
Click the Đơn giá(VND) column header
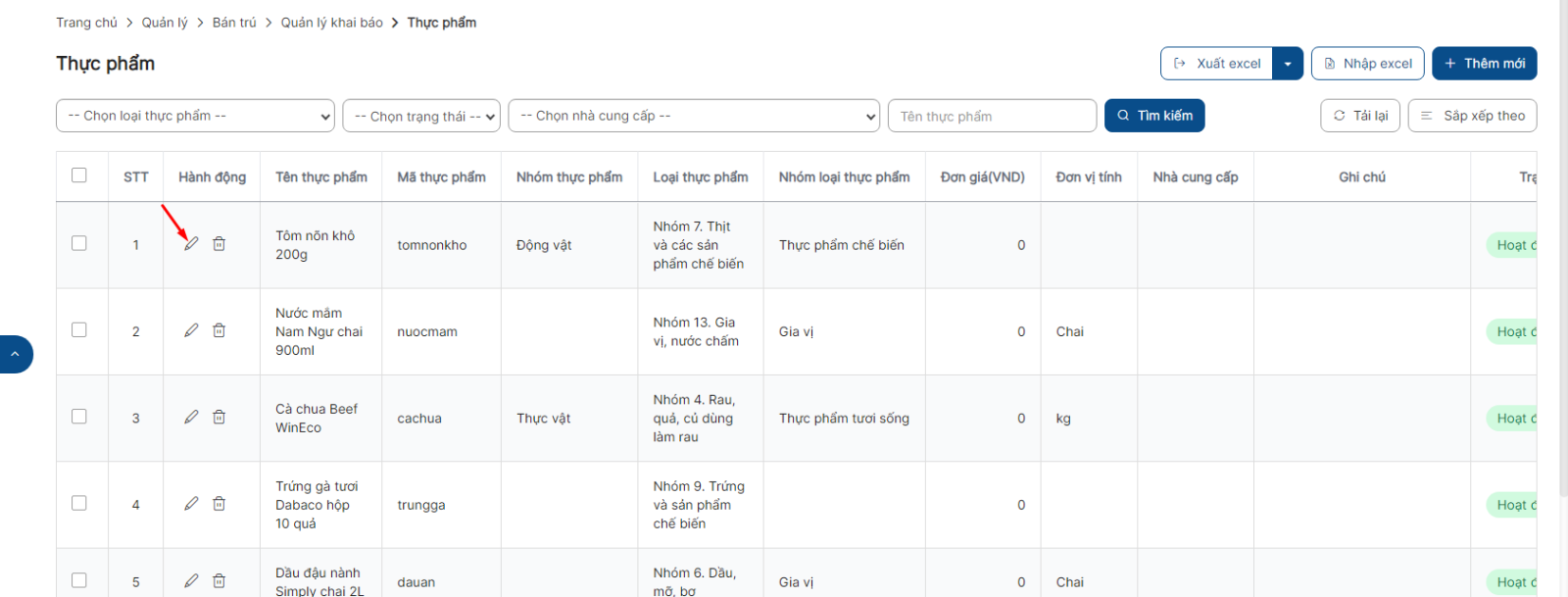983,177
